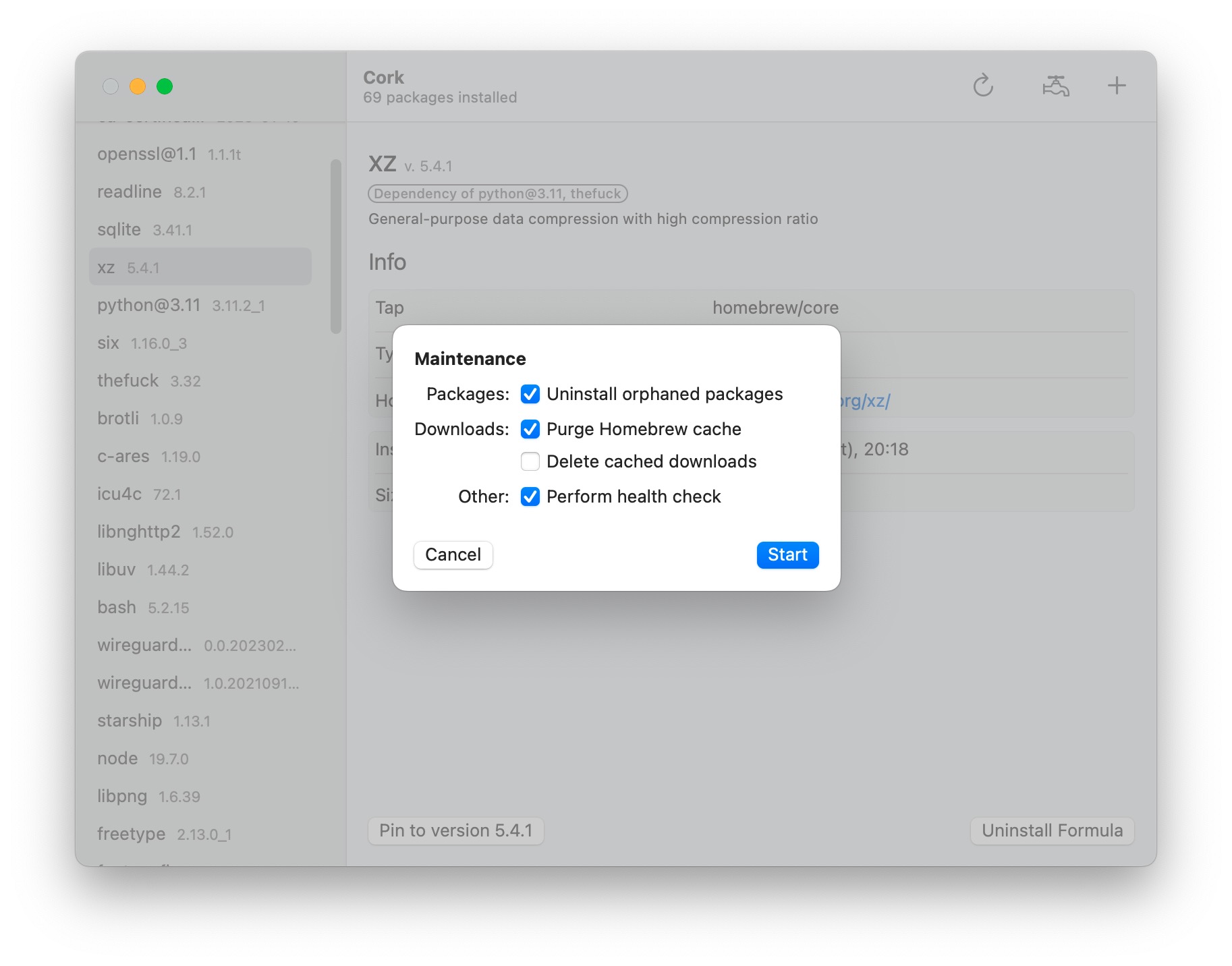Click the sidebar scrollbar
Screen dimensions: 1232x966
[x=335, y=246]
